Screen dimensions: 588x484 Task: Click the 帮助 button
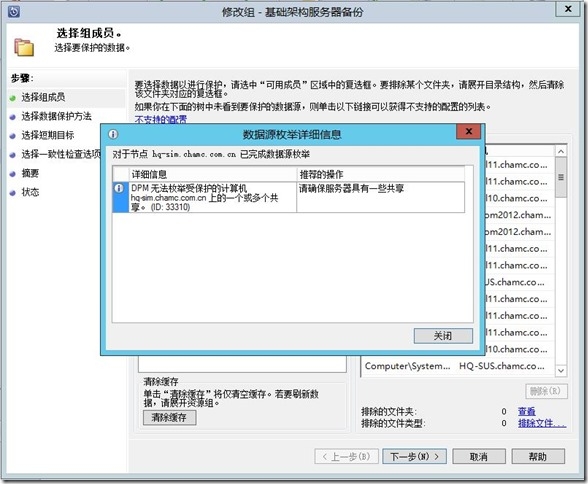pos(538,456)
